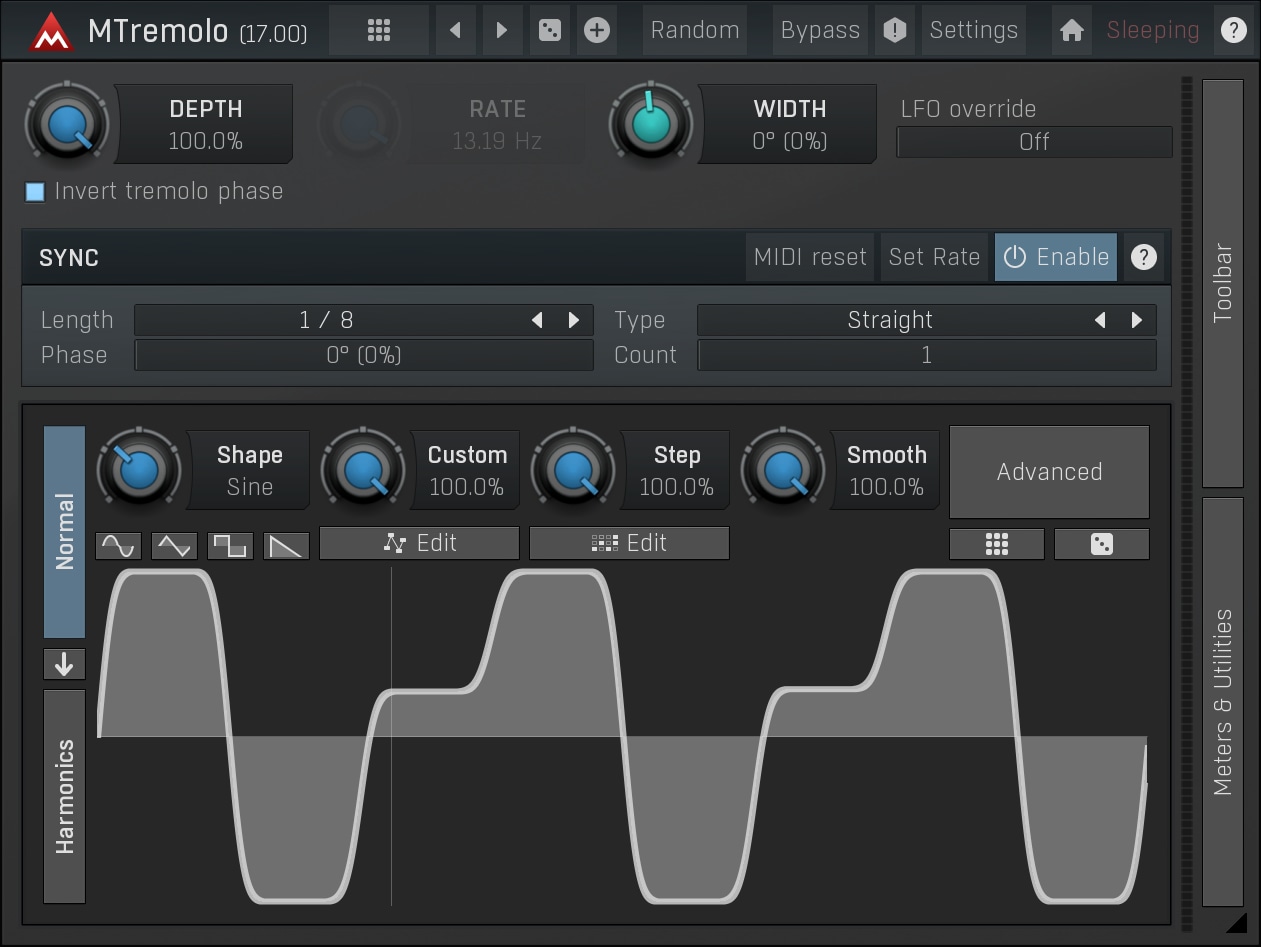Select the sawtooth wave shape icon

[286, 545]
